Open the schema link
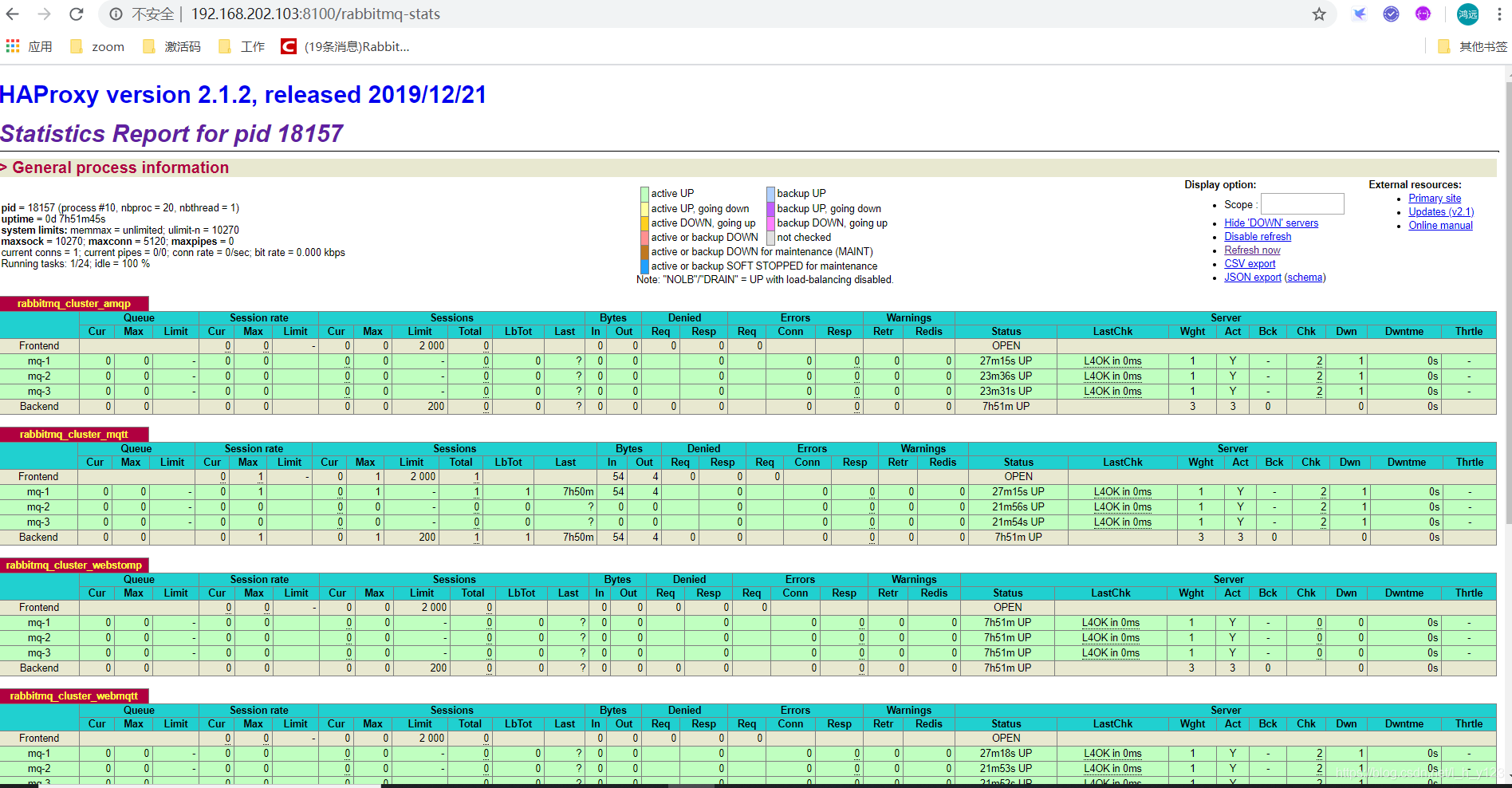Screen dimensions: 1512x788 1305,278
